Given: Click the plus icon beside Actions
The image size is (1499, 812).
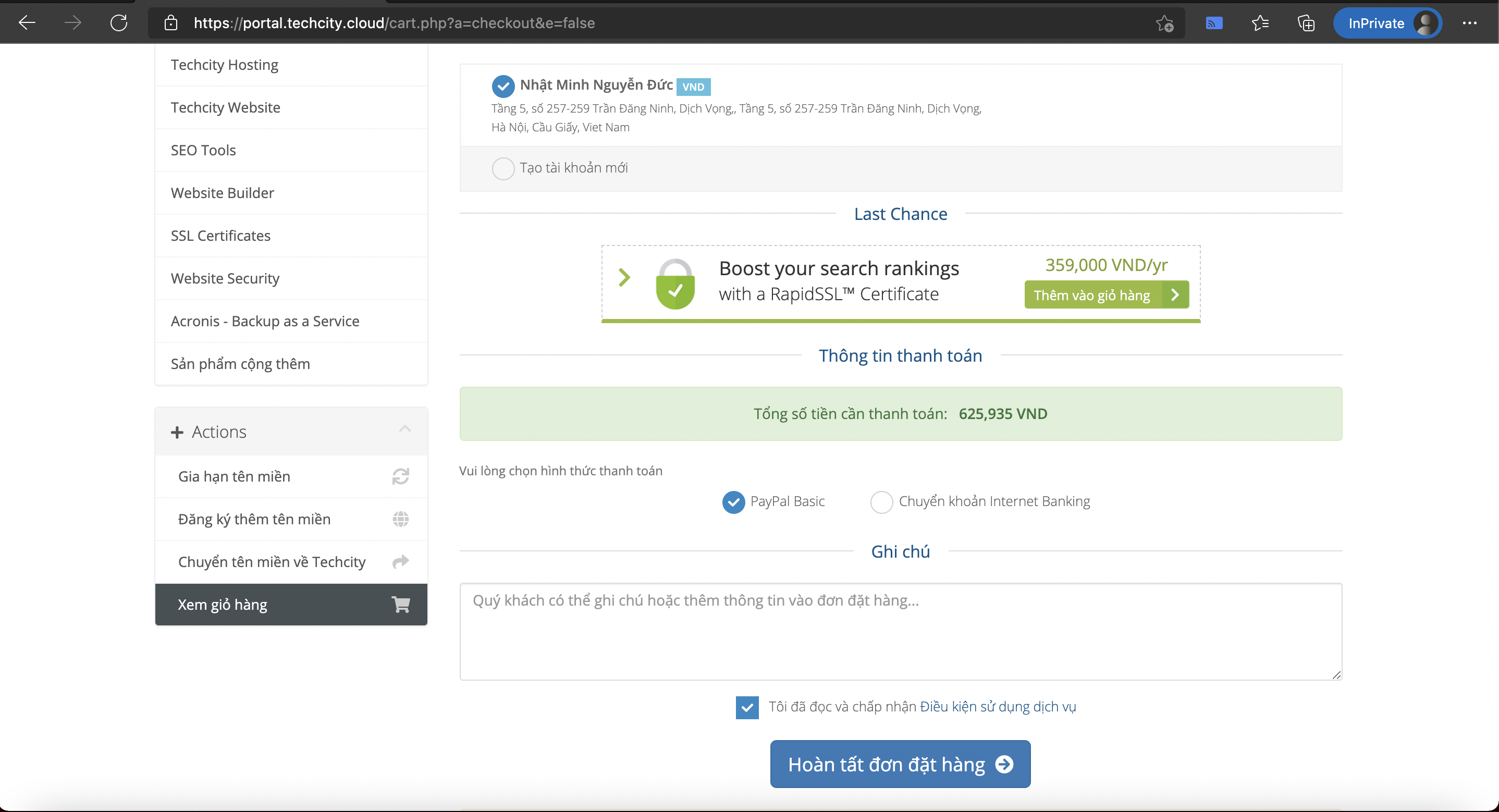Looking at the screenshot, I should (x=177, y=433).
